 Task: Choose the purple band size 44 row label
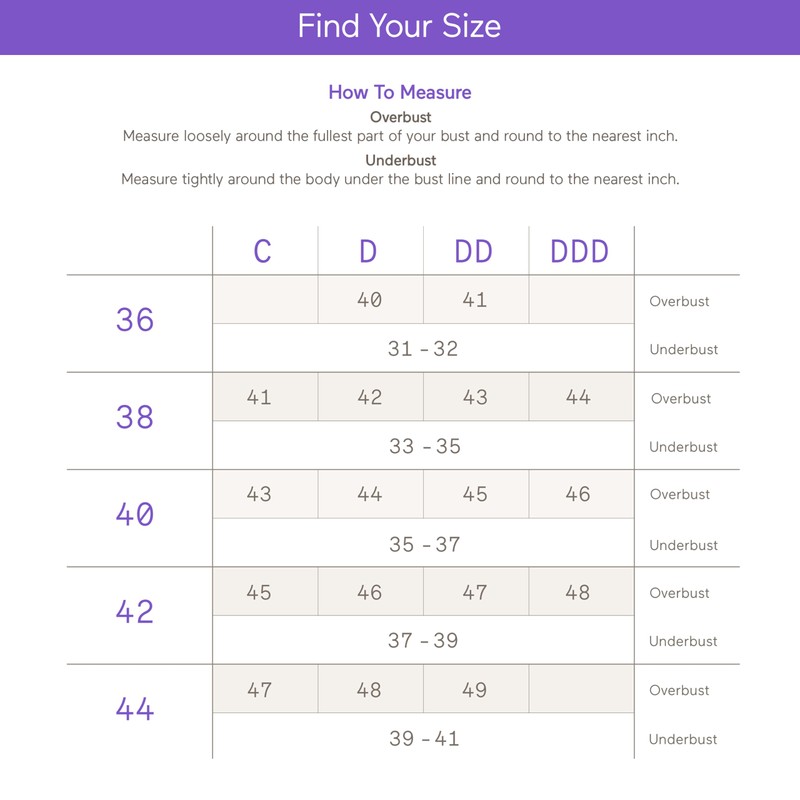click(x=135, y=709)
